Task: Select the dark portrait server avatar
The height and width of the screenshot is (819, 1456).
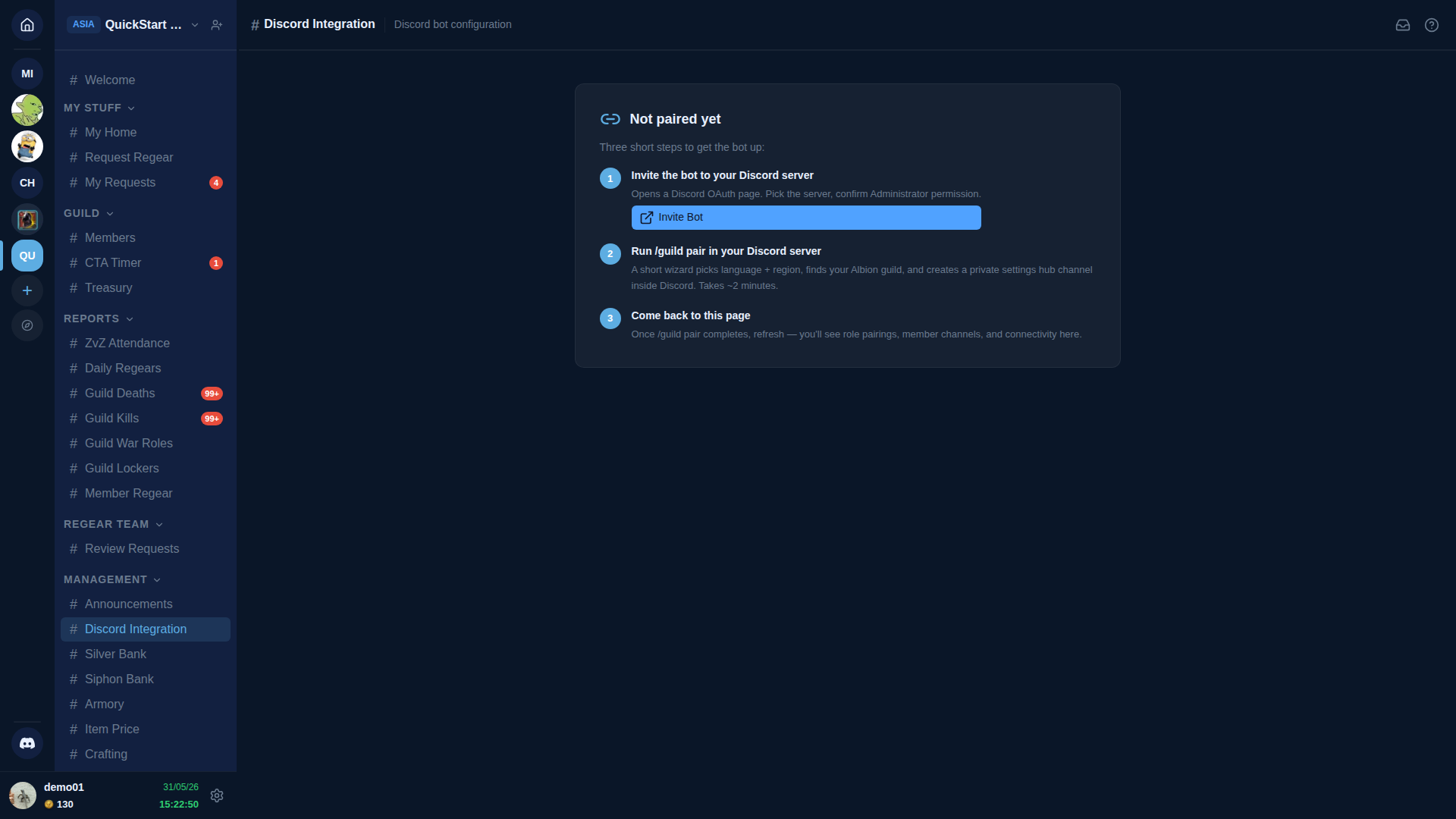Action: [x=27, y=219]
